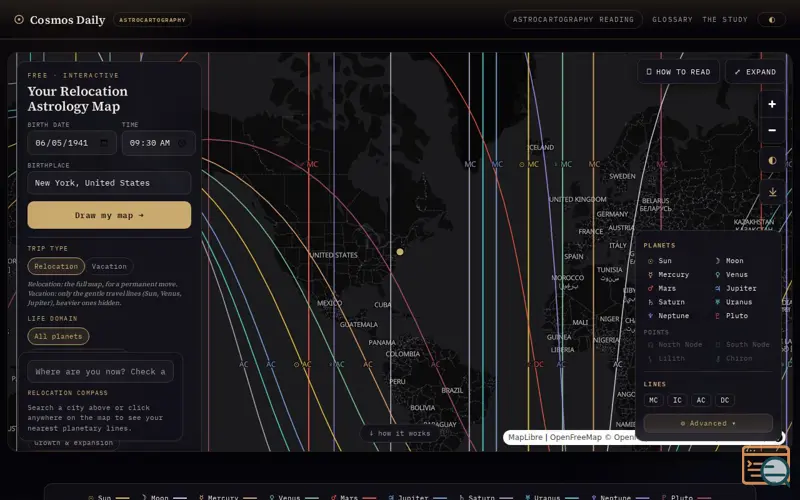This screenshot has width=800, height=500.
Task: Expand the Advanced options dropdown
Action: (x=708, y=423)
